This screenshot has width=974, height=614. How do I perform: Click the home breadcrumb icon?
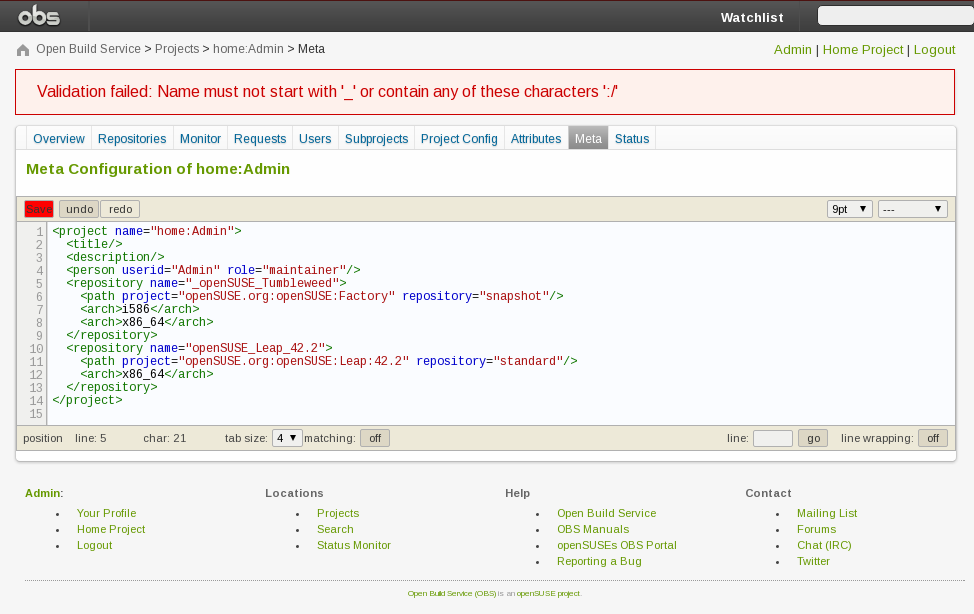pyautogui.click(x=21, y=48)
